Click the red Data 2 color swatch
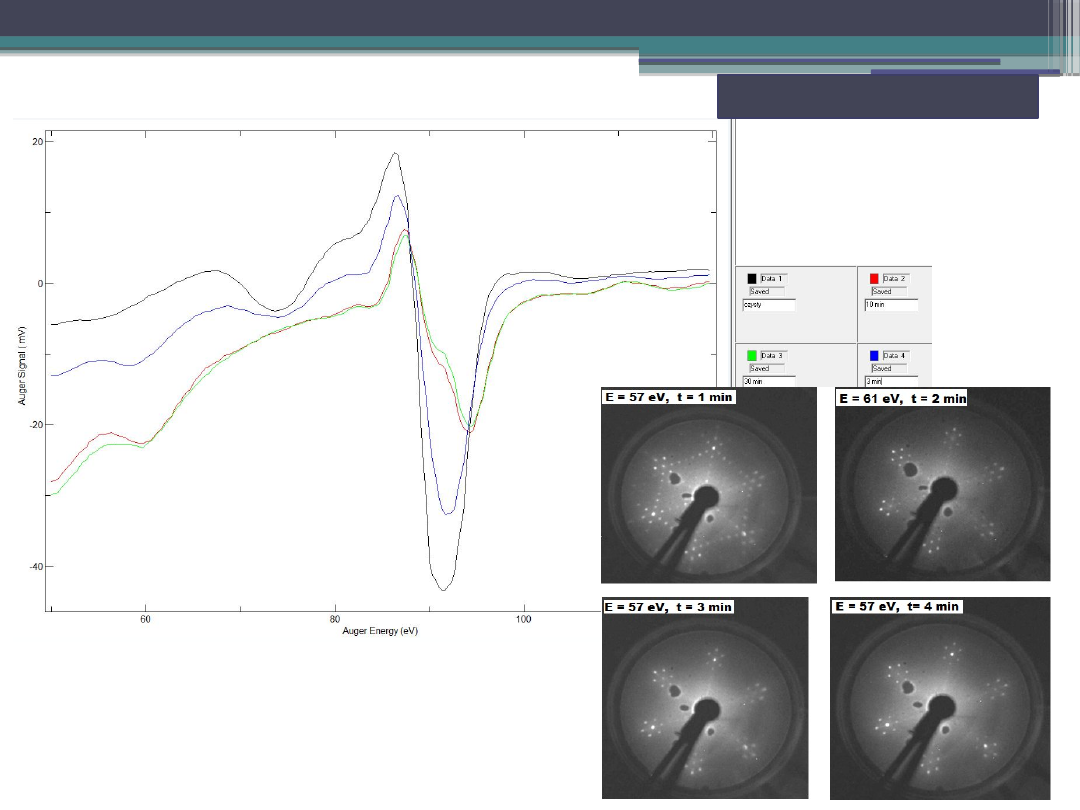The width and height of the screenshot is (1080, 810). 873,278
